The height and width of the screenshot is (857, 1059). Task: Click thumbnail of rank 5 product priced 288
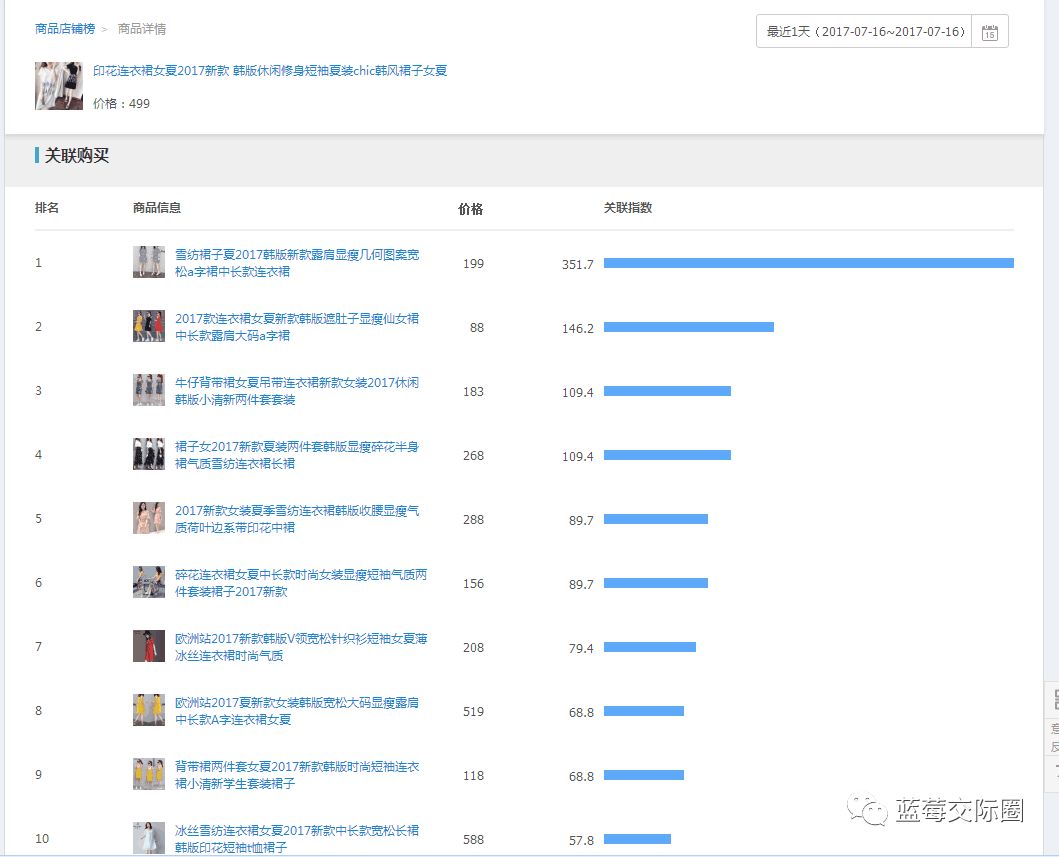149,518
